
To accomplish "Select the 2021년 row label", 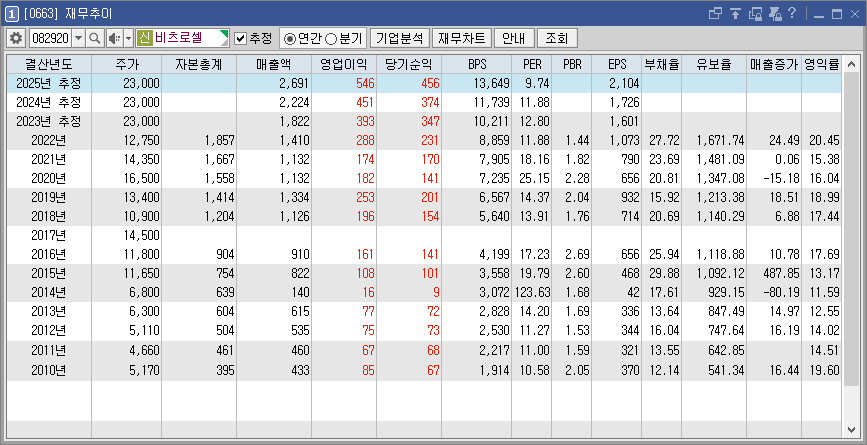I will 49,160.
